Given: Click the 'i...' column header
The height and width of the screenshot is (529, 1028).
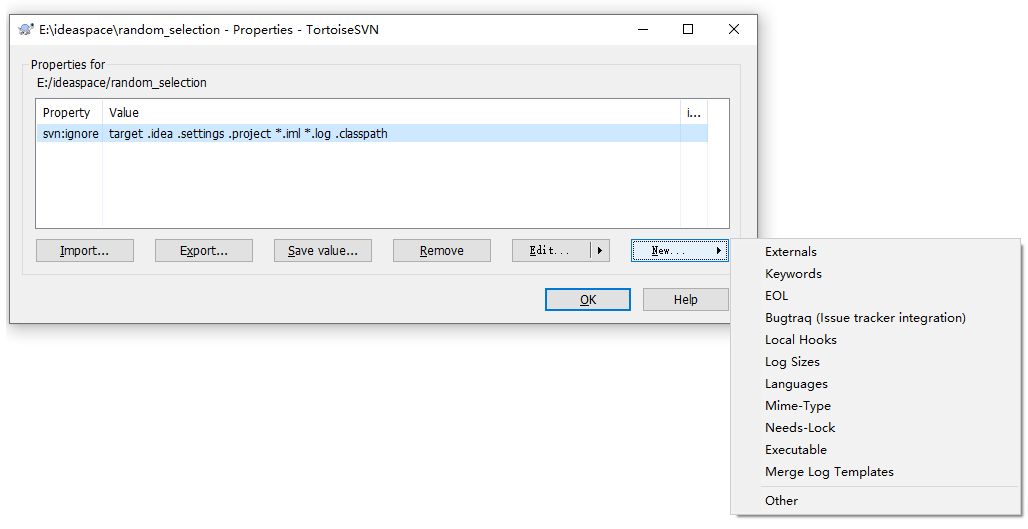Looking at the screenshot, I should pos(694,113).
